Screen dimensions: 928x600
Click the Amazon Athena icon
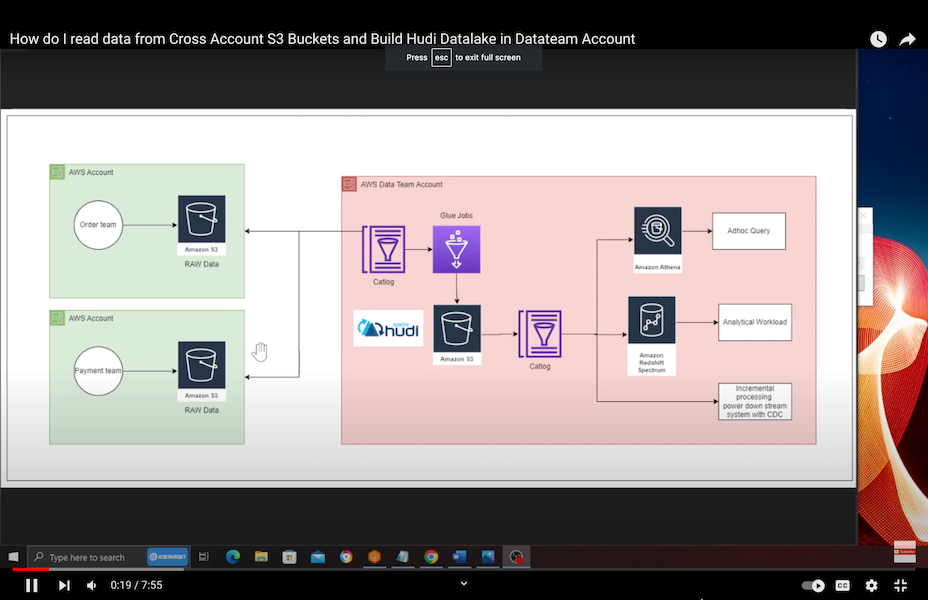pos(657,232)
